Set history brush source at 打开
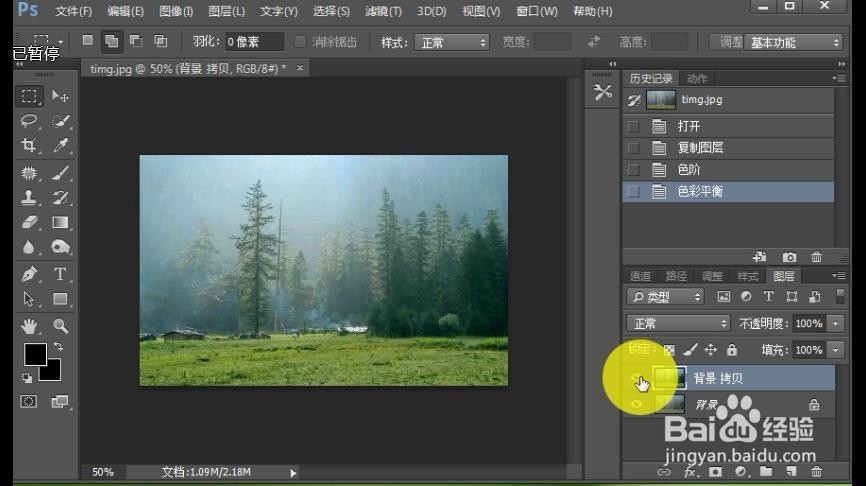866x486 pixels. 633,126
